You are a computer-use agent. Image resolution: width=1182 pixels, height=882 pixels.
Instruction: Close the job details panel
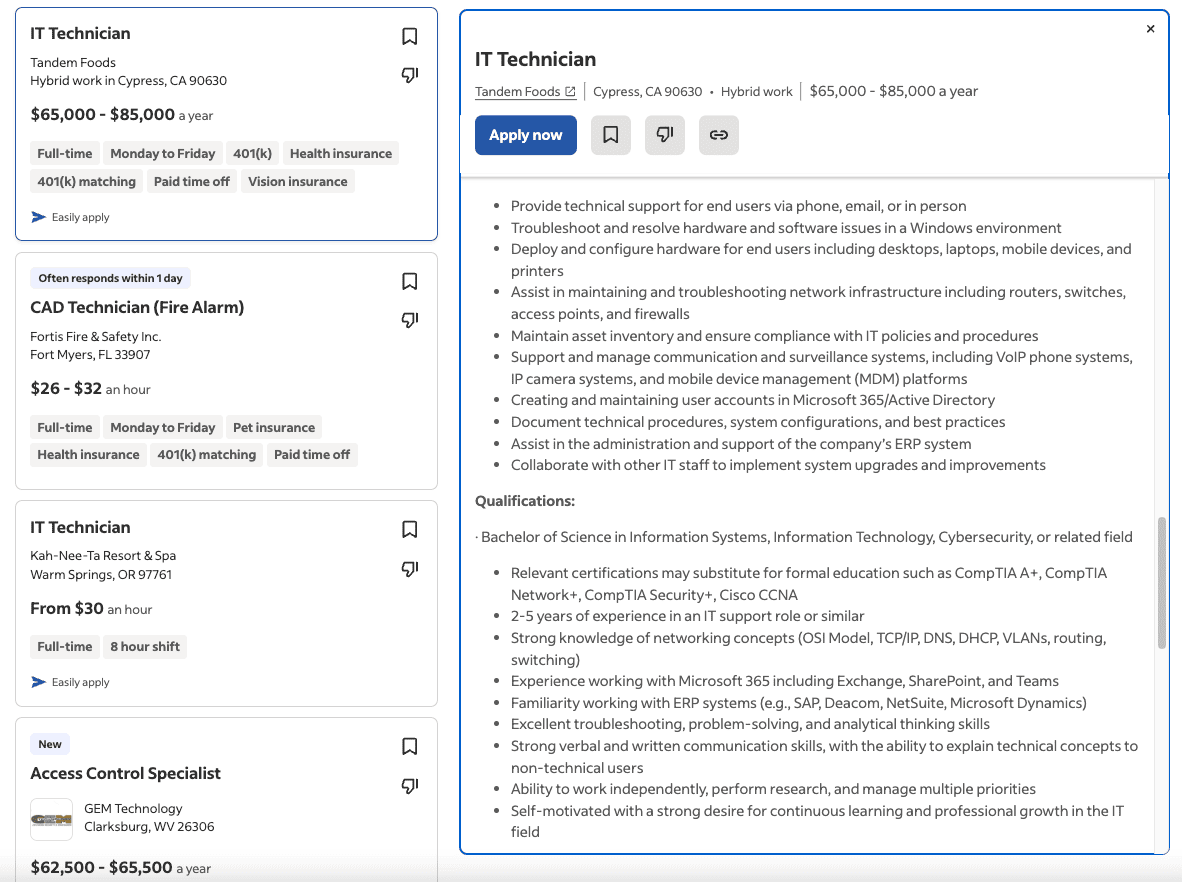pyautogui.click(x=1150, y=29)
